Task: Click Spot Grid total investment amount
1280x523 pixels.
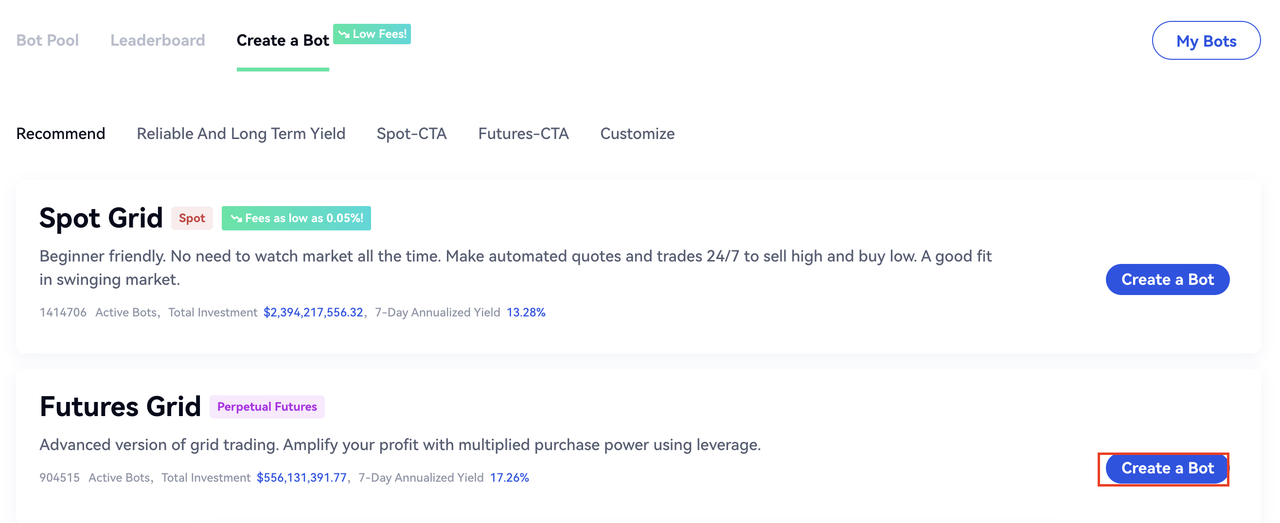Action: [x=313, y=312]
